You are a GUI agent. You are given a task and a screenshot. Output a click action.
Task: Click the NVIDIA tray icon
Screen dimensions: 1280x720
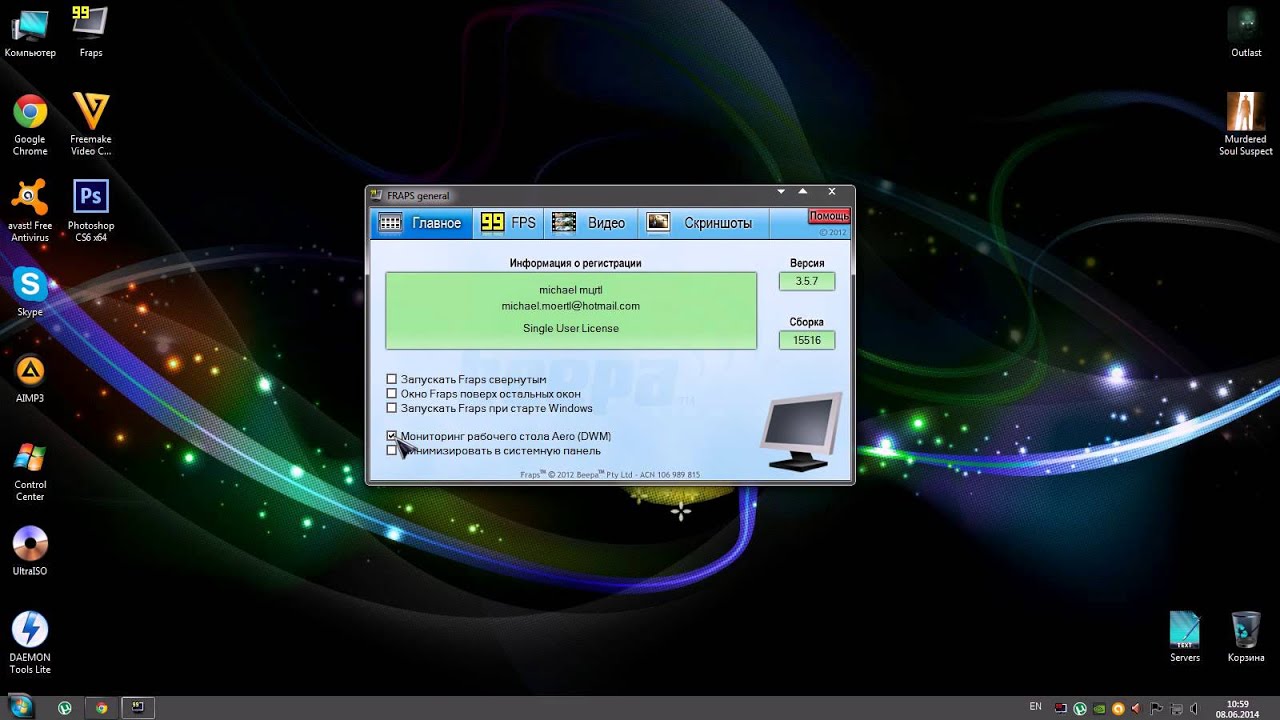point(1100,709)
